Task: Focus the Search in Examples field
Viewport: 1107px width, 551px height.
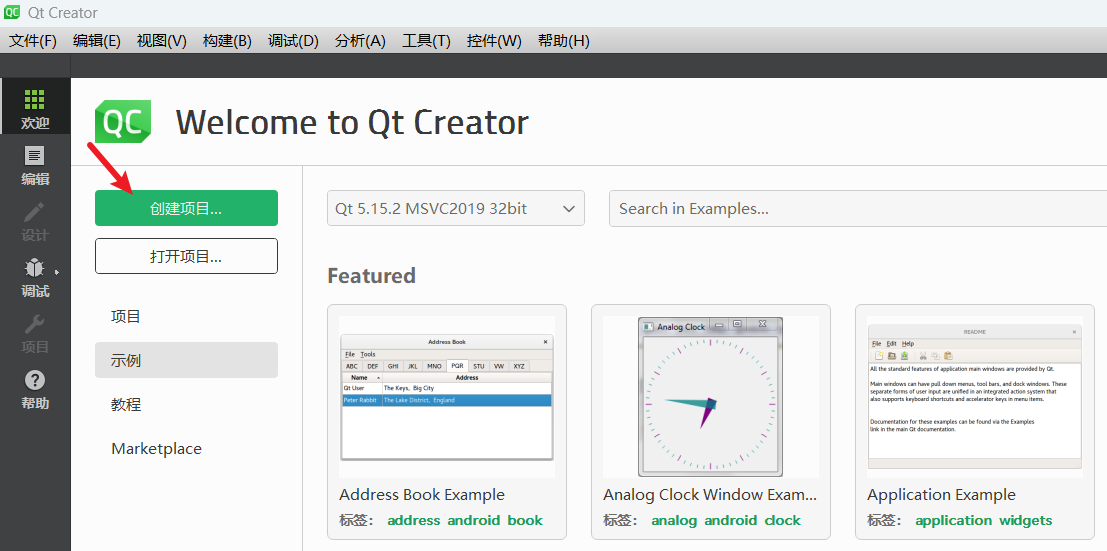Action: tap(858, 208)
